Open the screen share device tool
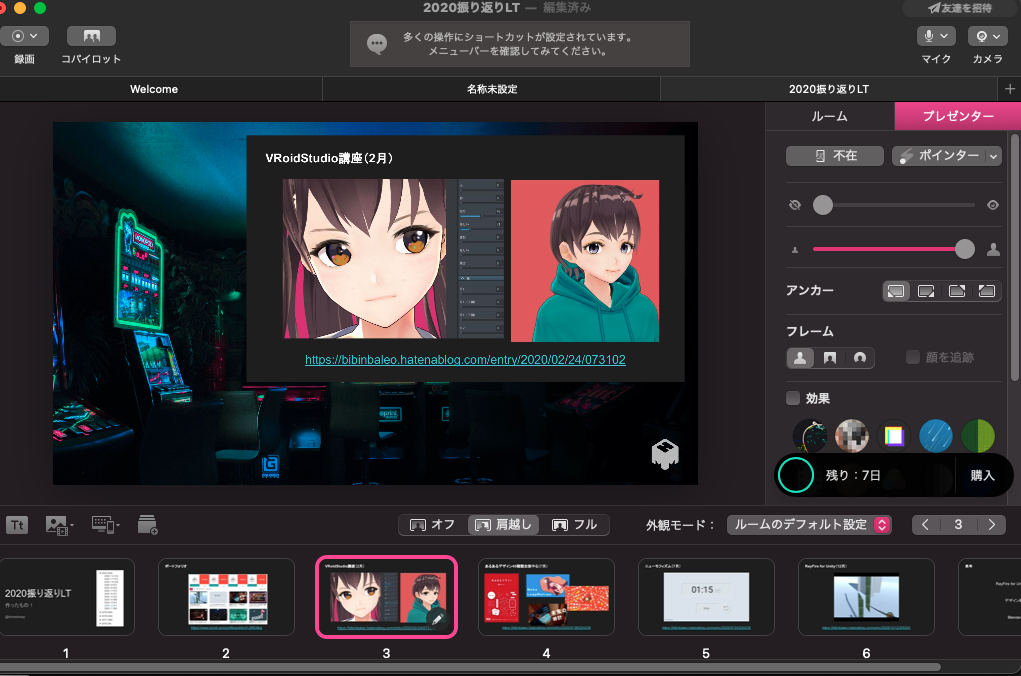The width and height of the screenshot is (1021, 676). [105, 525]
